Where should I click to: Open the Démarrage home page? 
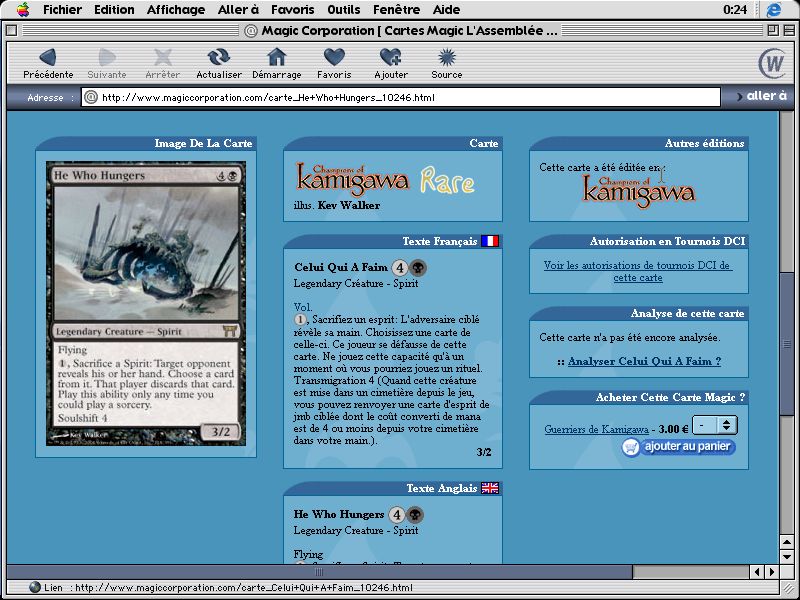(x=277, y=63)
